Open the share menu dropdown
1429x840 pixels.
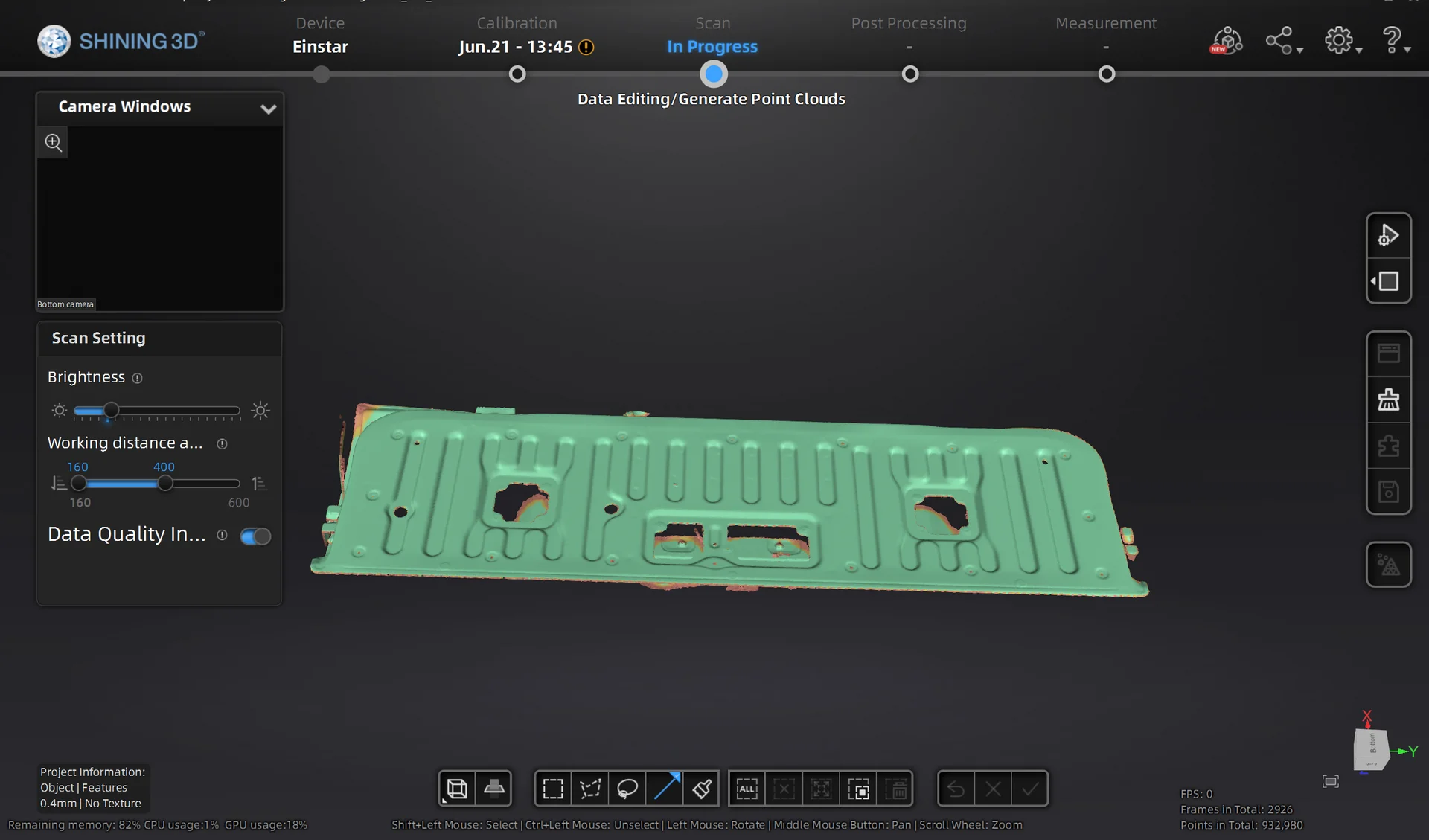[1283, 41]
